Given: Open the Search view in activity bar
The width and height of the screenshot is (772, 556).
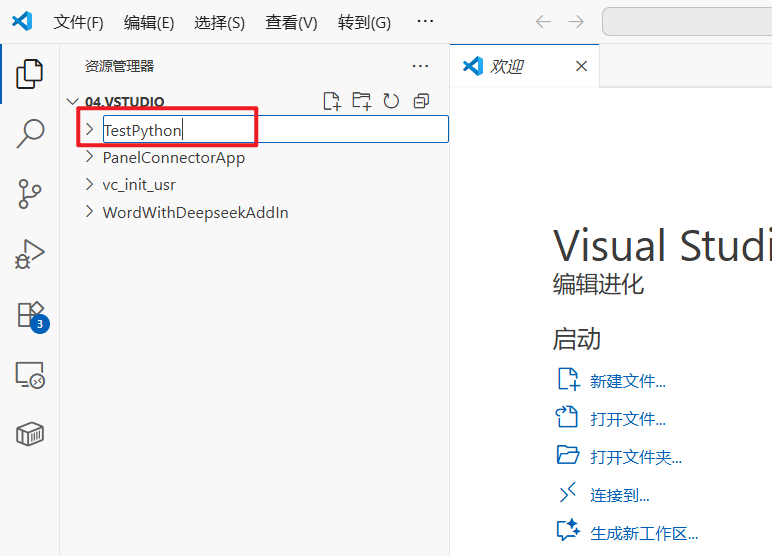Looking at the screenshot, I should [30, 133].
